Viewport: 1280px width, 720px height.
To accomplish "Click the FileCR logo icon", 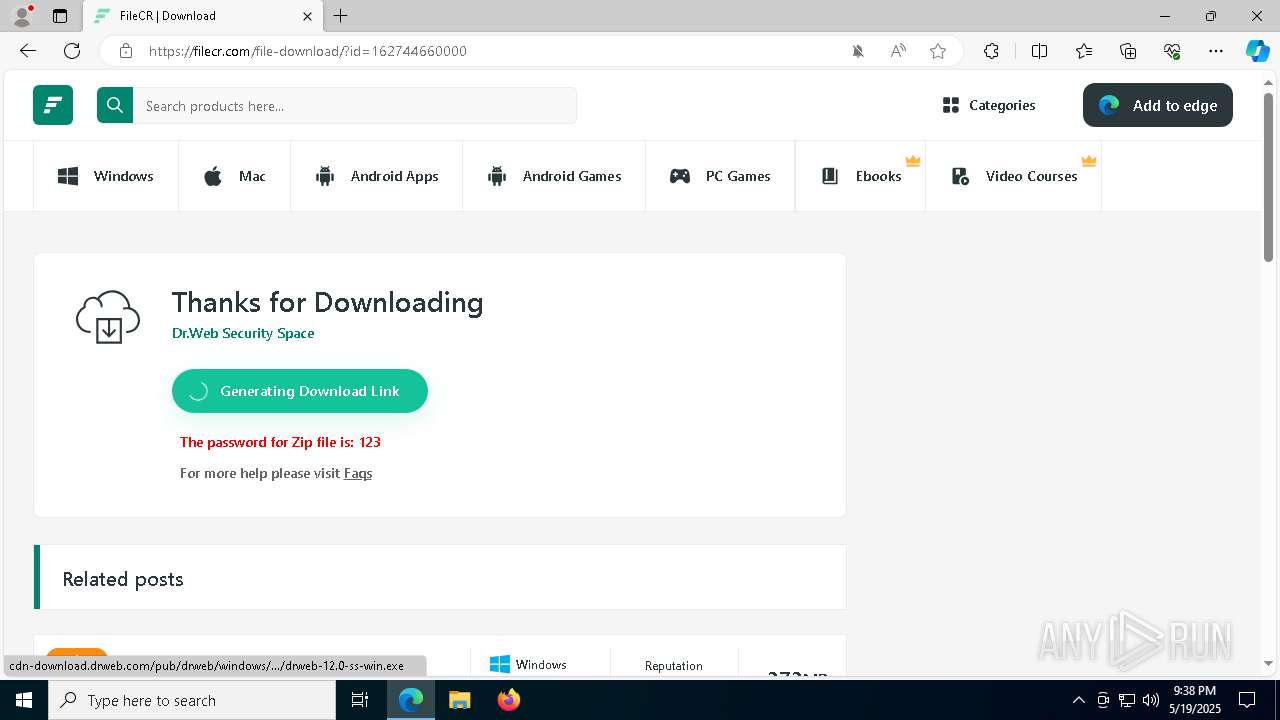I will click(x=53, y=105).
